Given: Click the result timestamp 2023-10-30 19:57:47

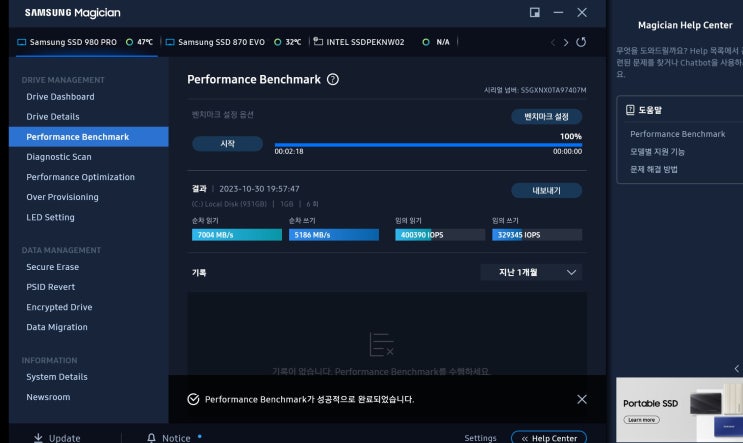Looking at the screenshot, I should click(x=259, y=189).
